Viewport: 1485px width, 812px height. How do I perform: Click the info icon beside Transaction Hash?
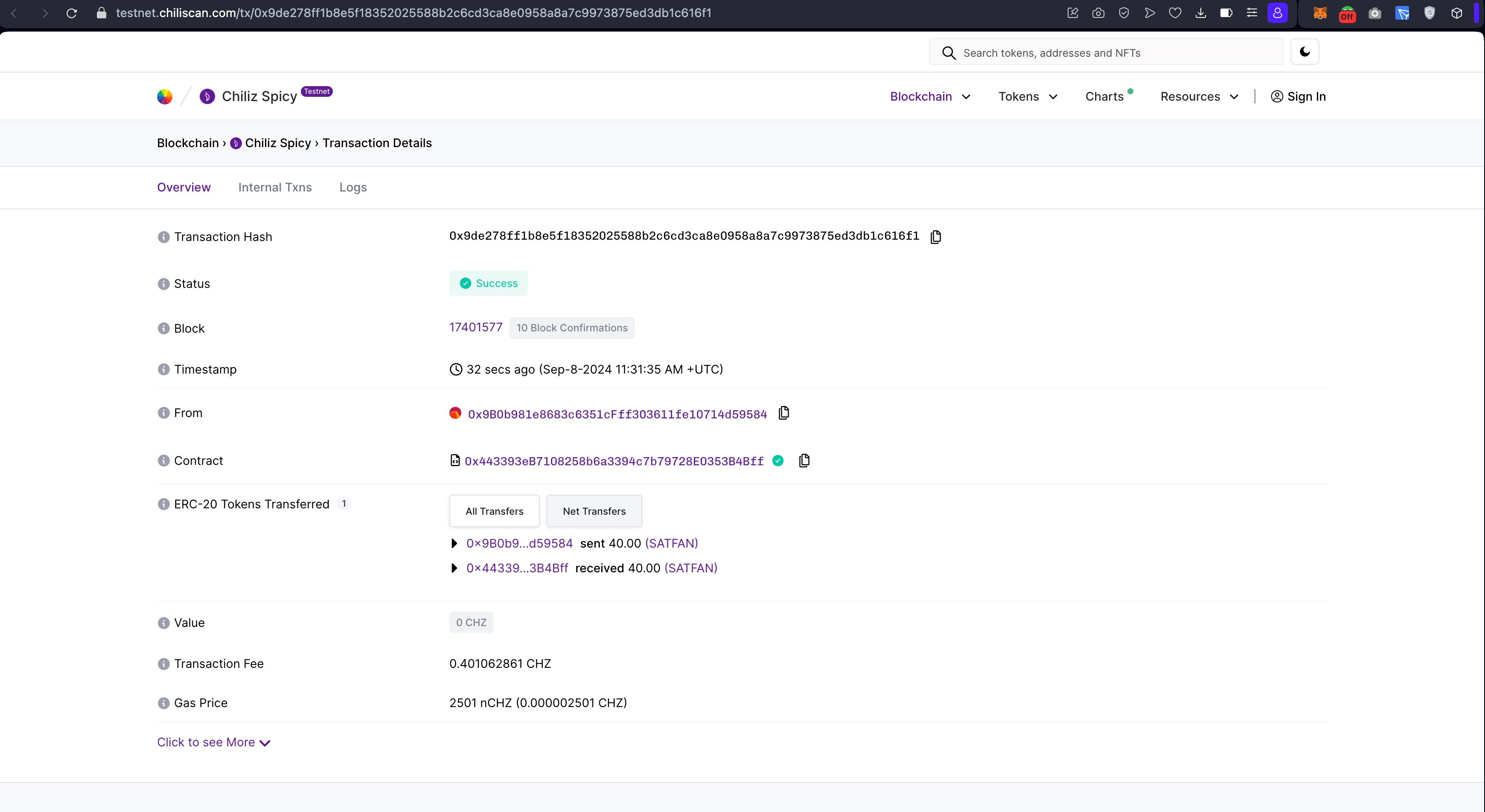point(164,237)
